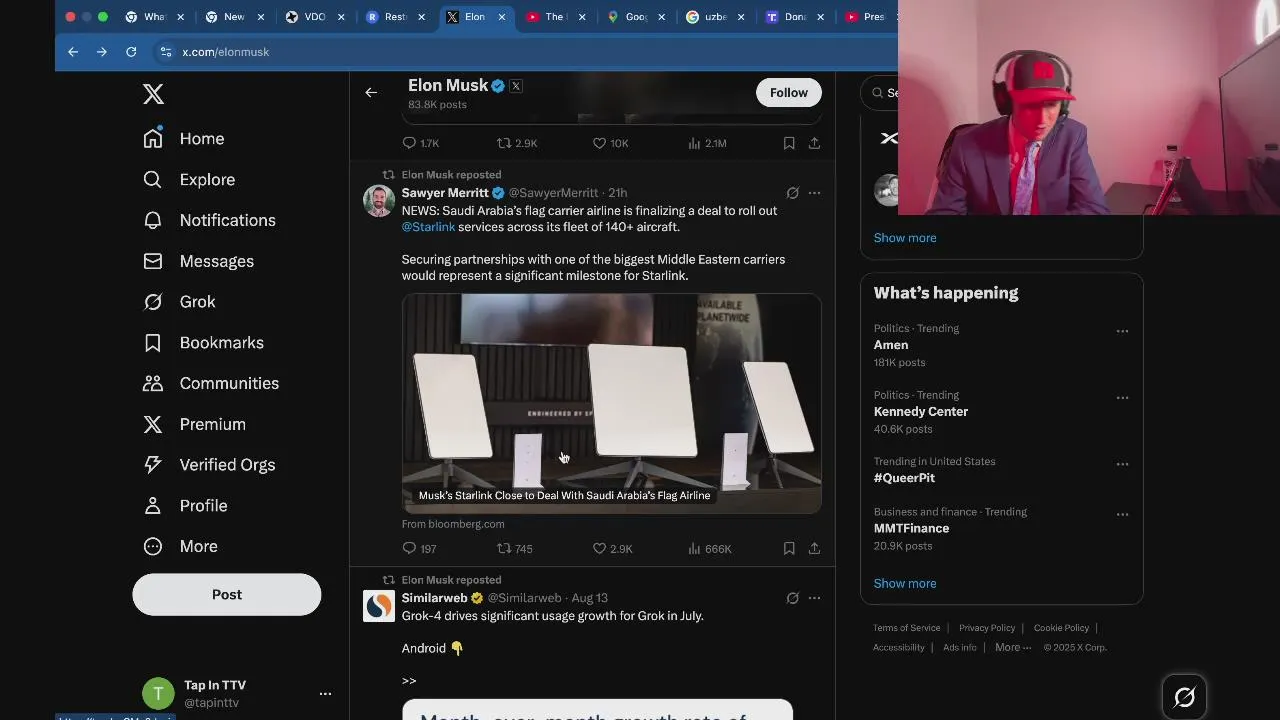Click the More circle icon in sidebar

click(x=153, y=546)
